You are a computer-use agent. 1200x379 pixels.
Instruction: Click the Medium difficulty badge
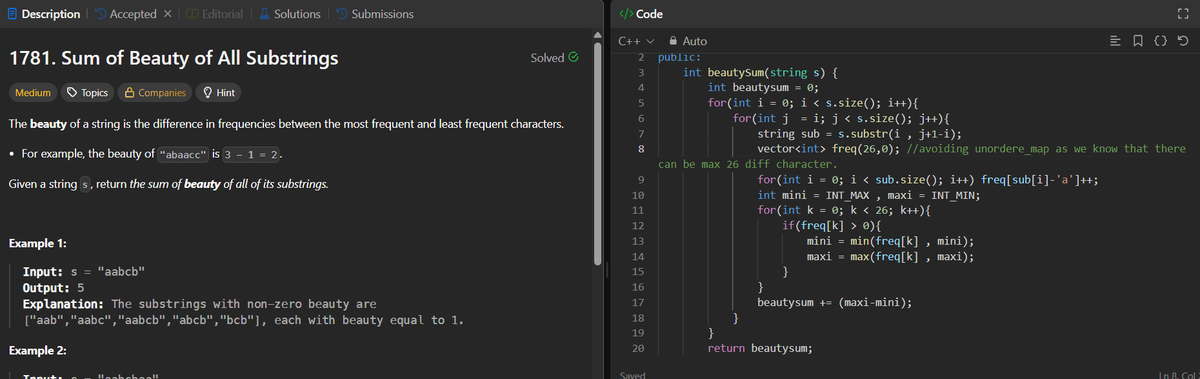33,93
